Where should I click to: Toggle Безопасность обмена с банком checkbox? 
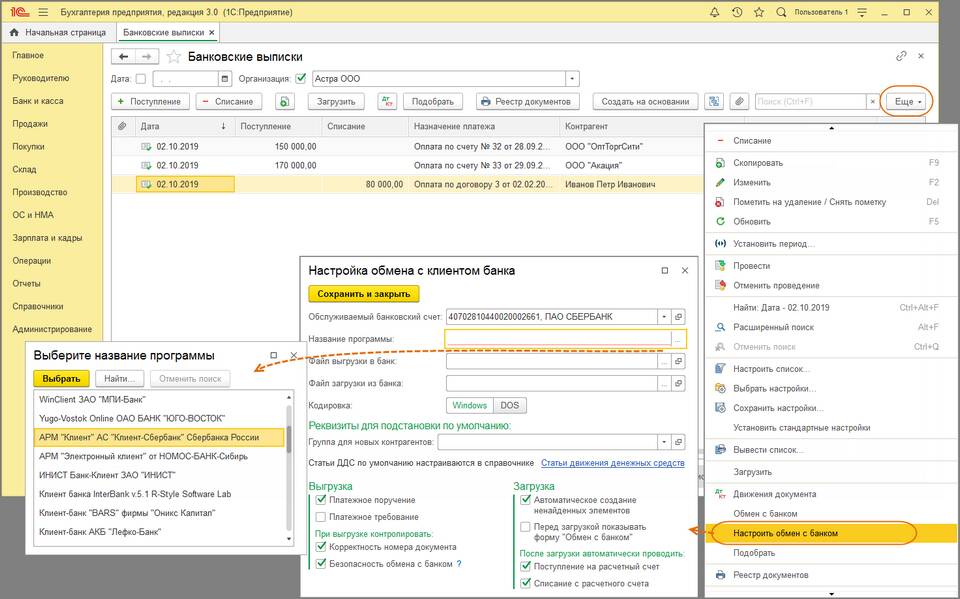[321, 563]
